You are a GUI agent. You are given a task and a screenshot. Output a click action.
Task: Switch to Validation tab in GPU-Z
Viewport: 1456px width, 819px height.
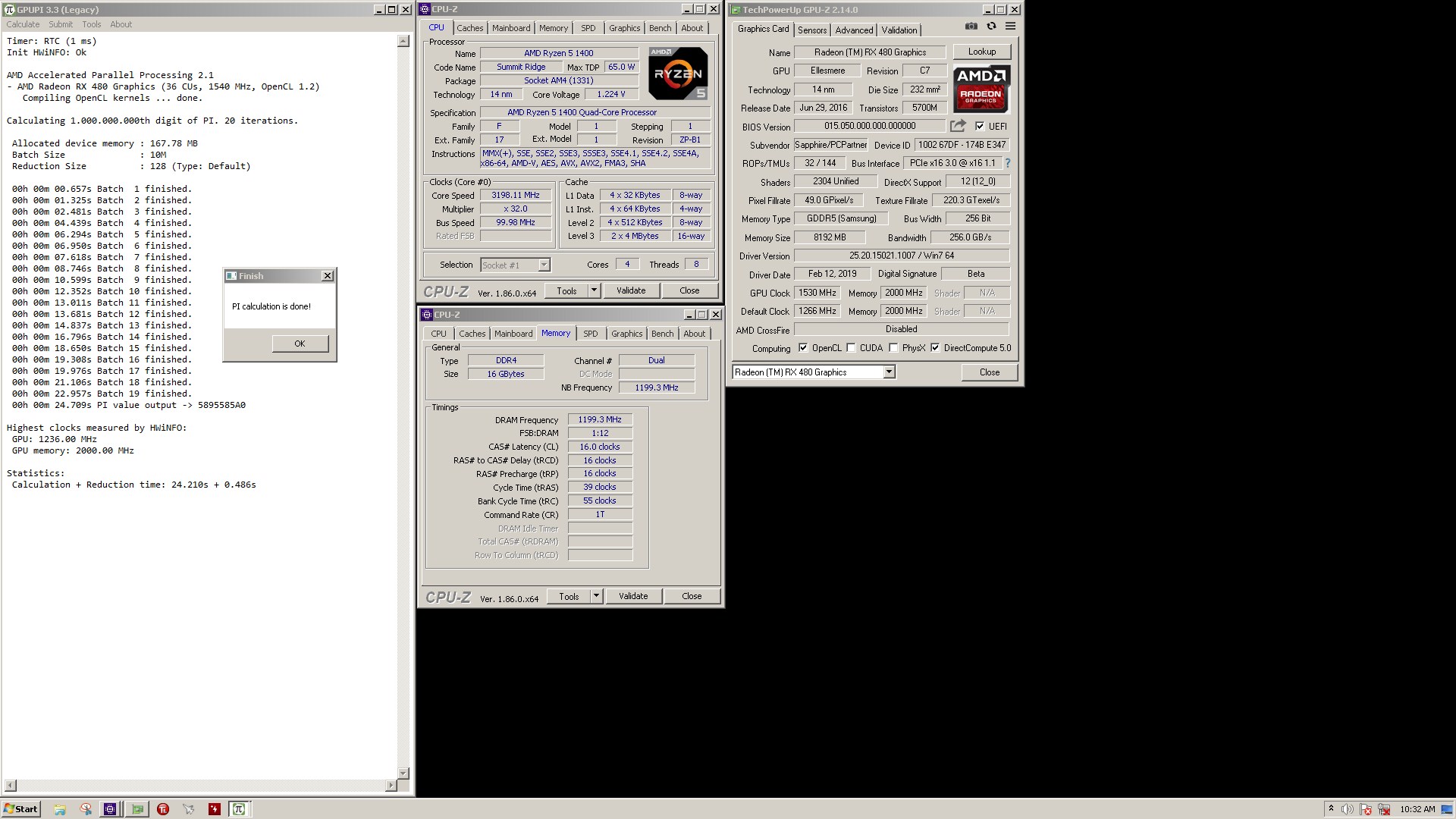(x=899, y=30)
